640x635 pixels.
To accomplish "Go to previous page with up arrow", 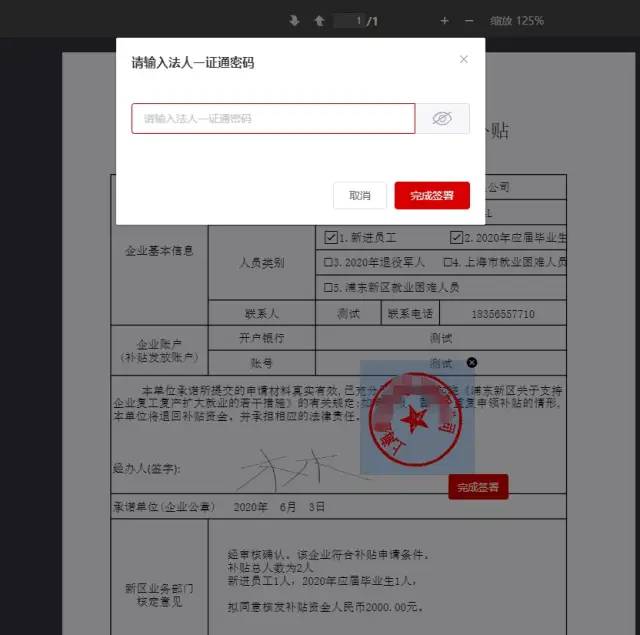I will pos(319,20).
